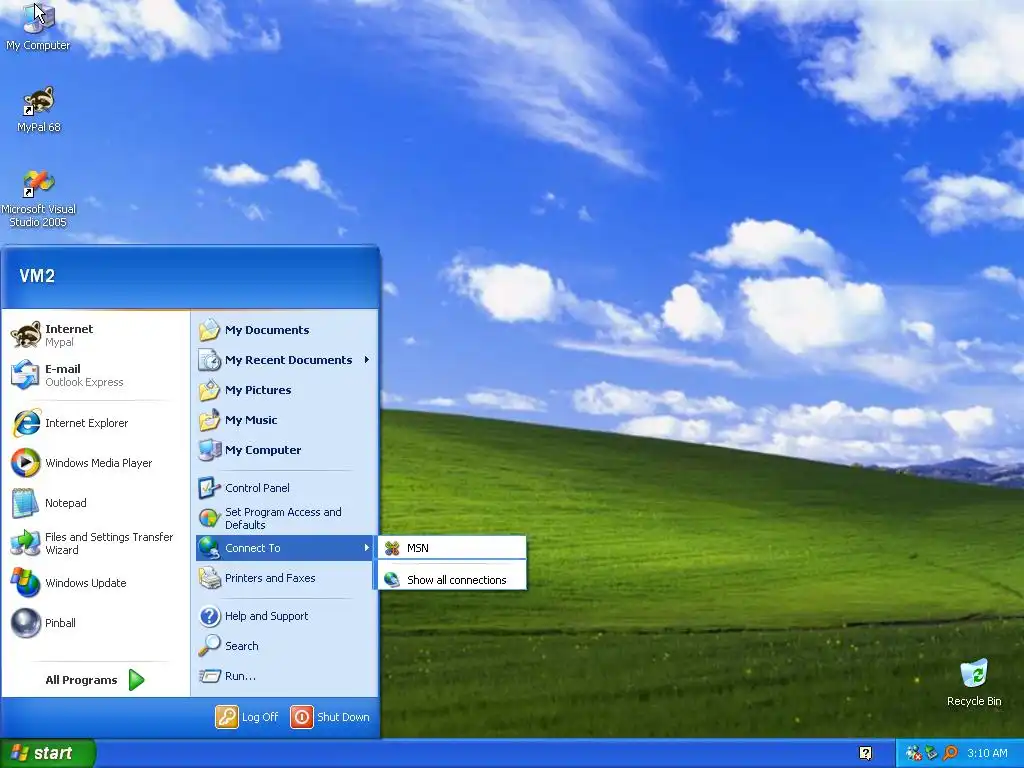Viewport: 1024px width, 768px height.
Task: Open Help and Support
Action: [285, 616]
